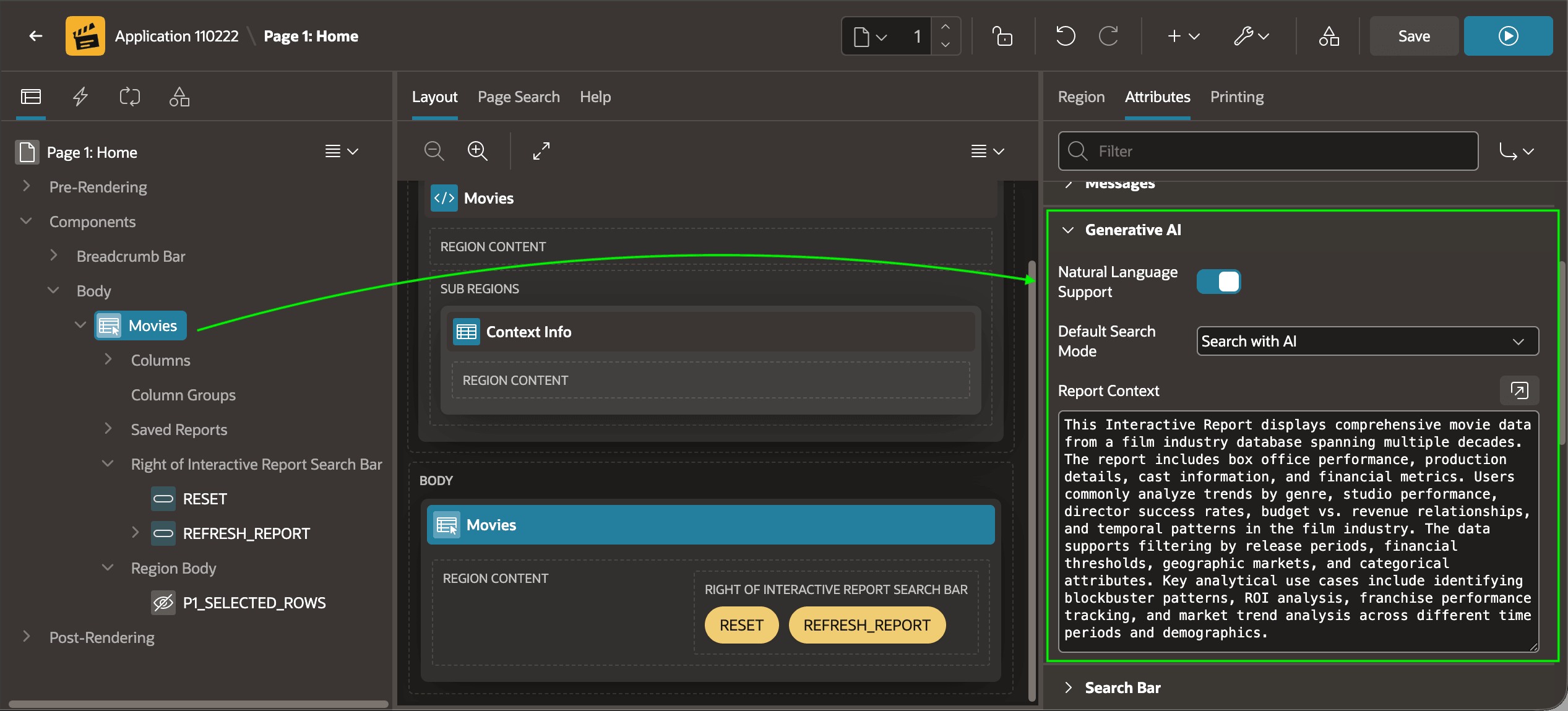Image resolution: width=1568 pixels, height=711 pixels.
Task: Switch to the Region properties tab
Action: click(x=1081, y=97)
